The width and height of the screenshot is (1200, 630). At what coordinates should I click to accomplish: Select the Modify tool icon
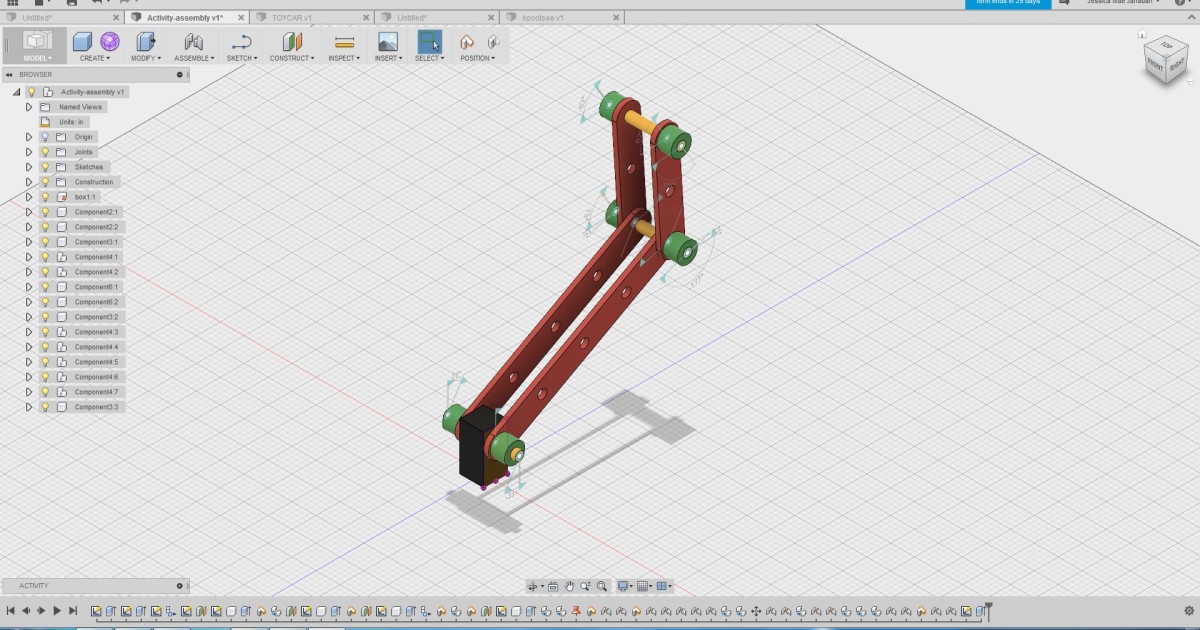tap(145, 43)
